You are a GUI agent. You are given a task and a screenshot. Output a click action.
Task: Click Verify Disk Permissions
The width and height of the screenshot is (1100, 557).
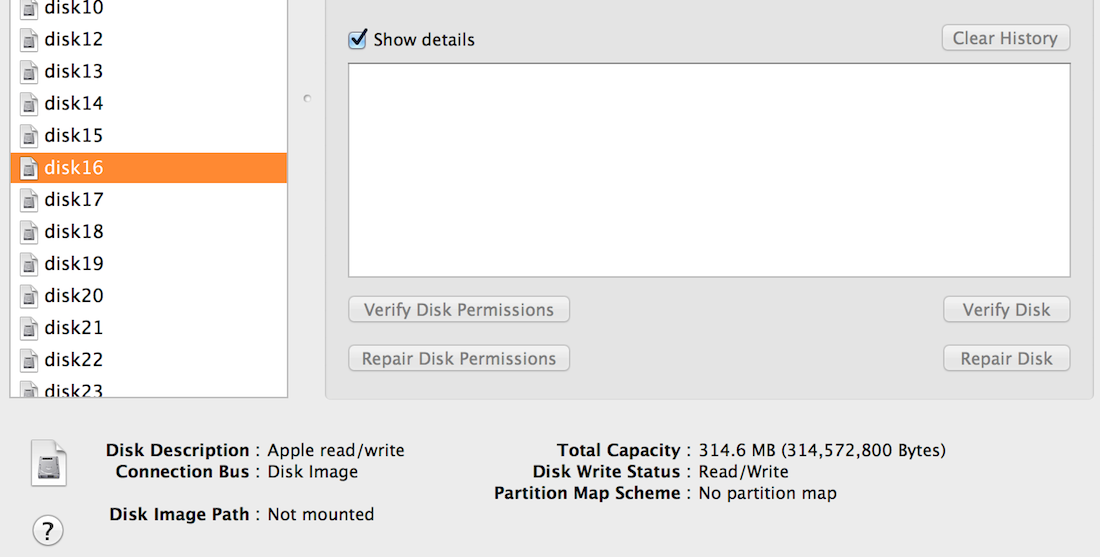pos(459,309)
